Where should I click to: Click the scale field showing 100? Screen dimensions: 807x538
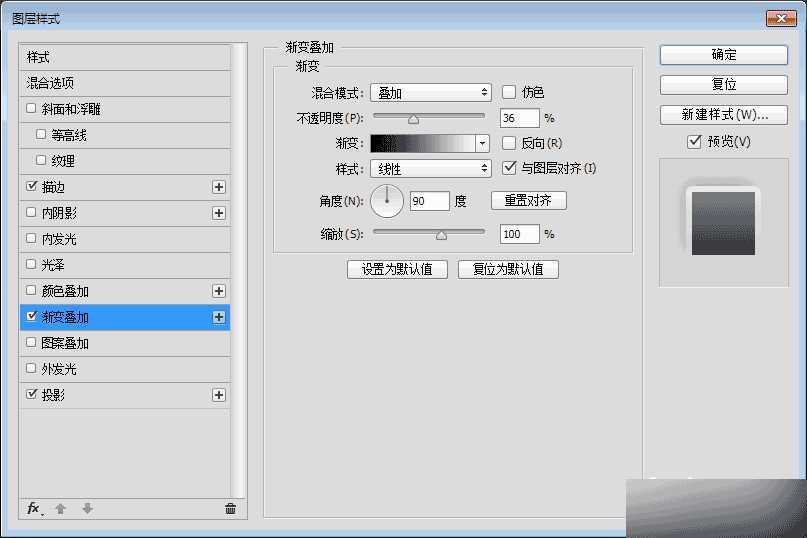(519, 234)
